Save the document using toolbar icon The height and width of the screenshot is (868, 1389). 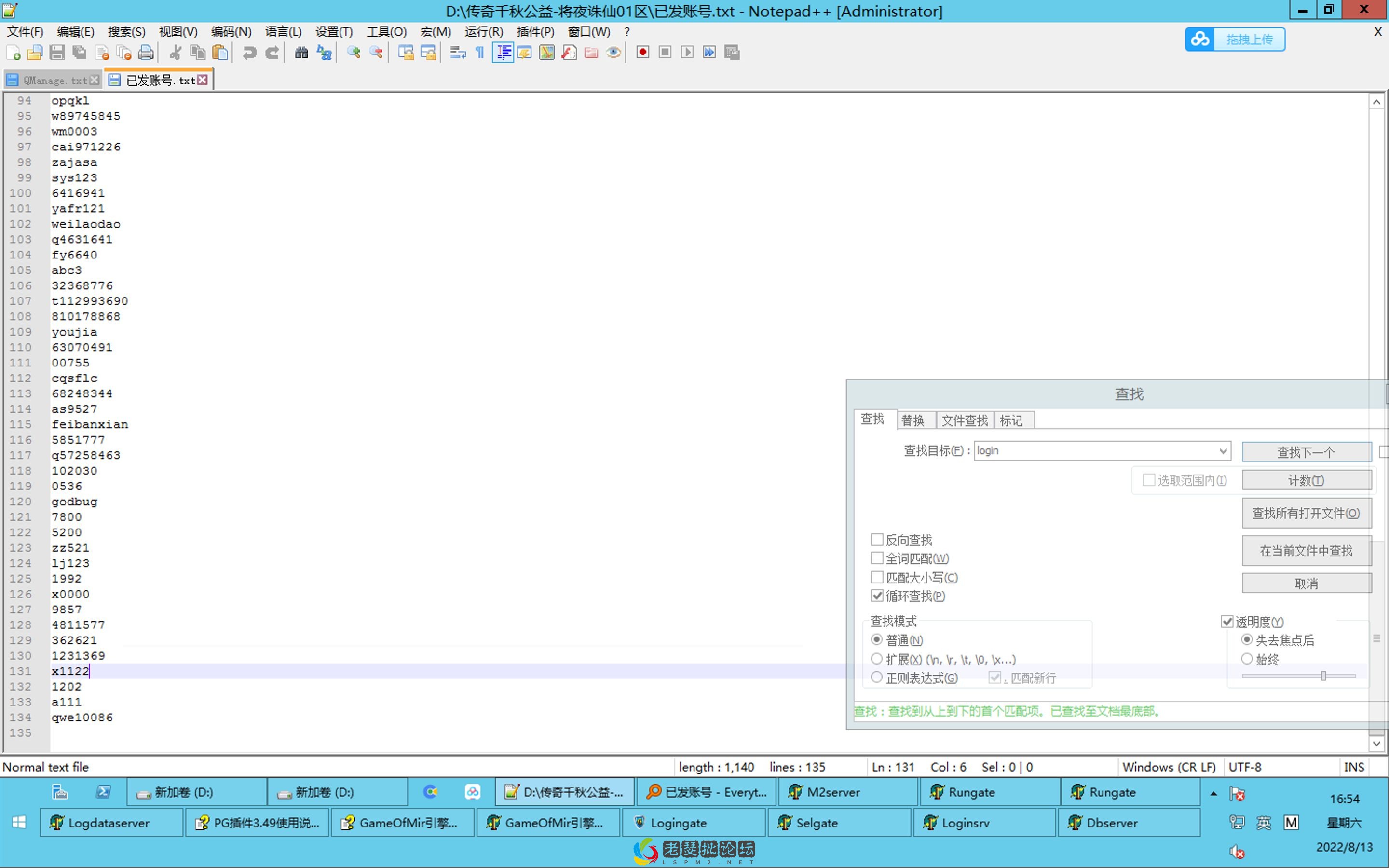[57, 53]
